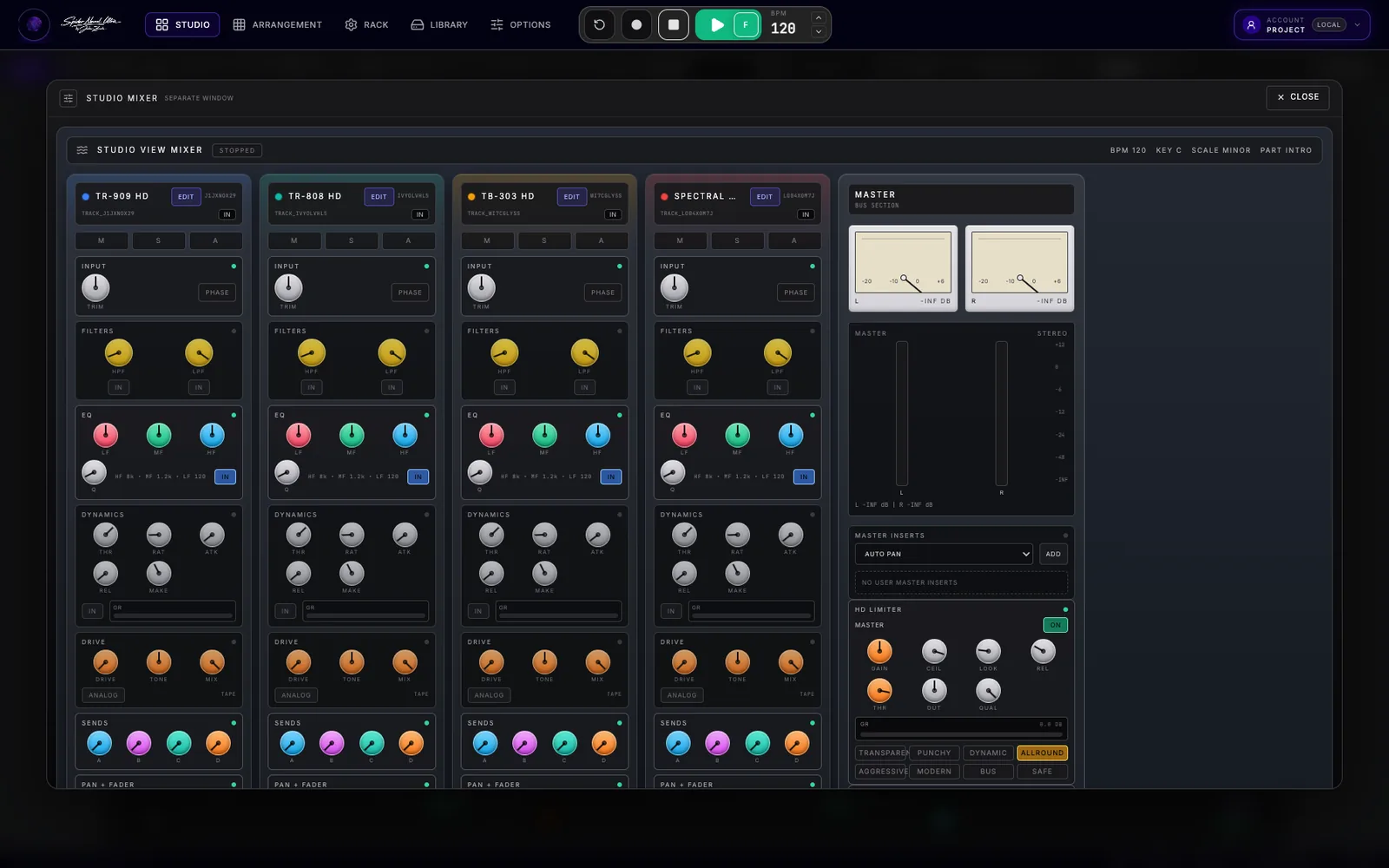The height and width of the screenshot is (868, 1389).
Task: Click the loop/reset transport icon
Action: click(x=599, y=25)
